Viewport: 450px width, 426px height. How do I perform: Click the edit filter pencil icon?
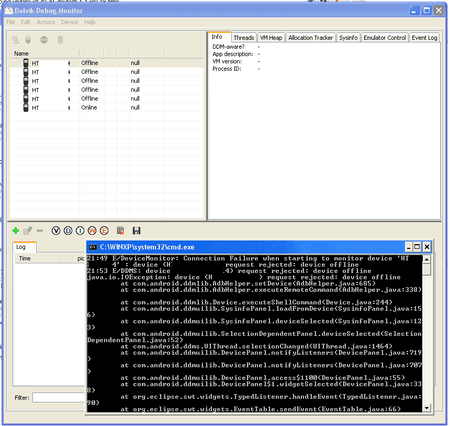tap(28, 231)
